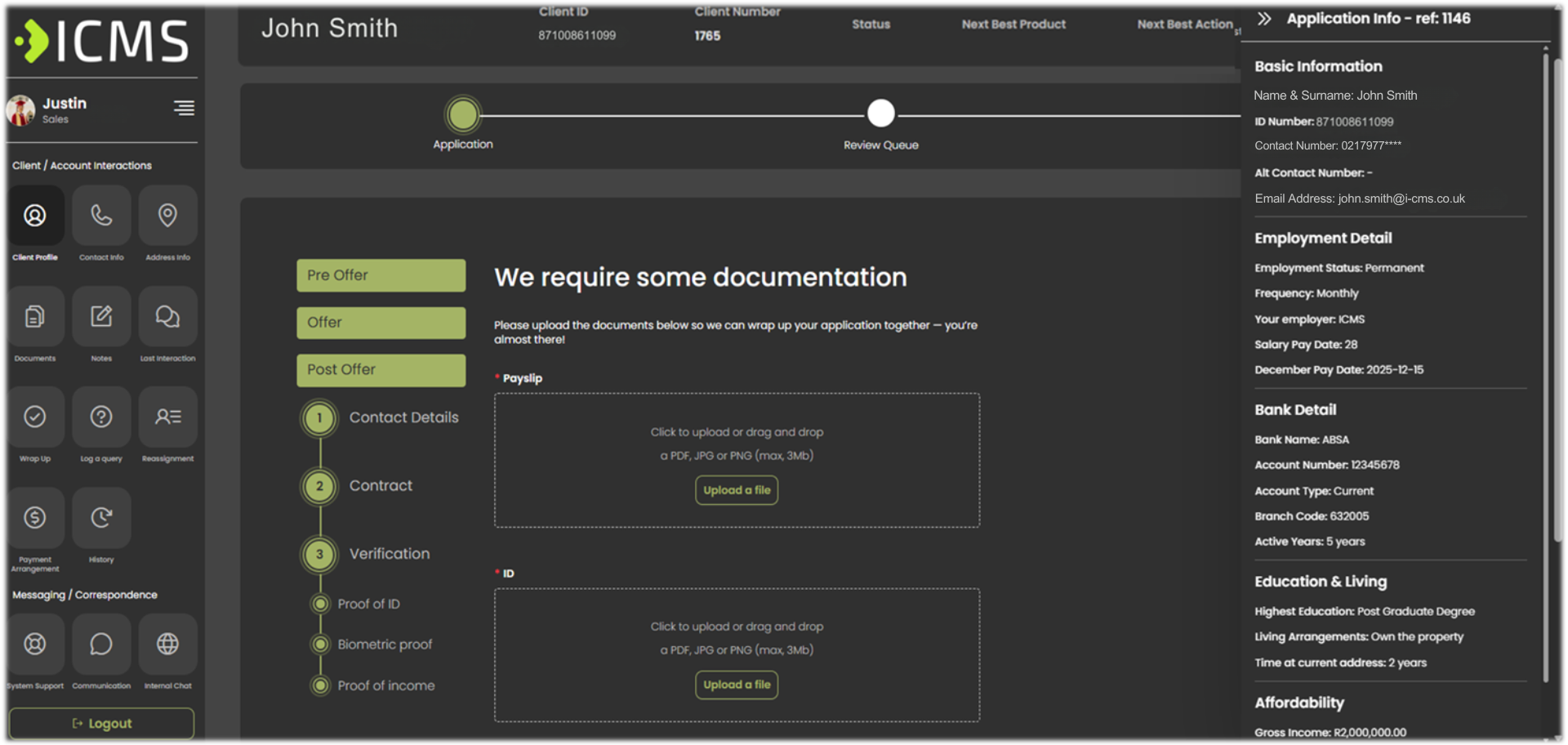Open Log a query icon
Image resolution: width=1568 pixels, height=745 pixels.
click(101, 417)
